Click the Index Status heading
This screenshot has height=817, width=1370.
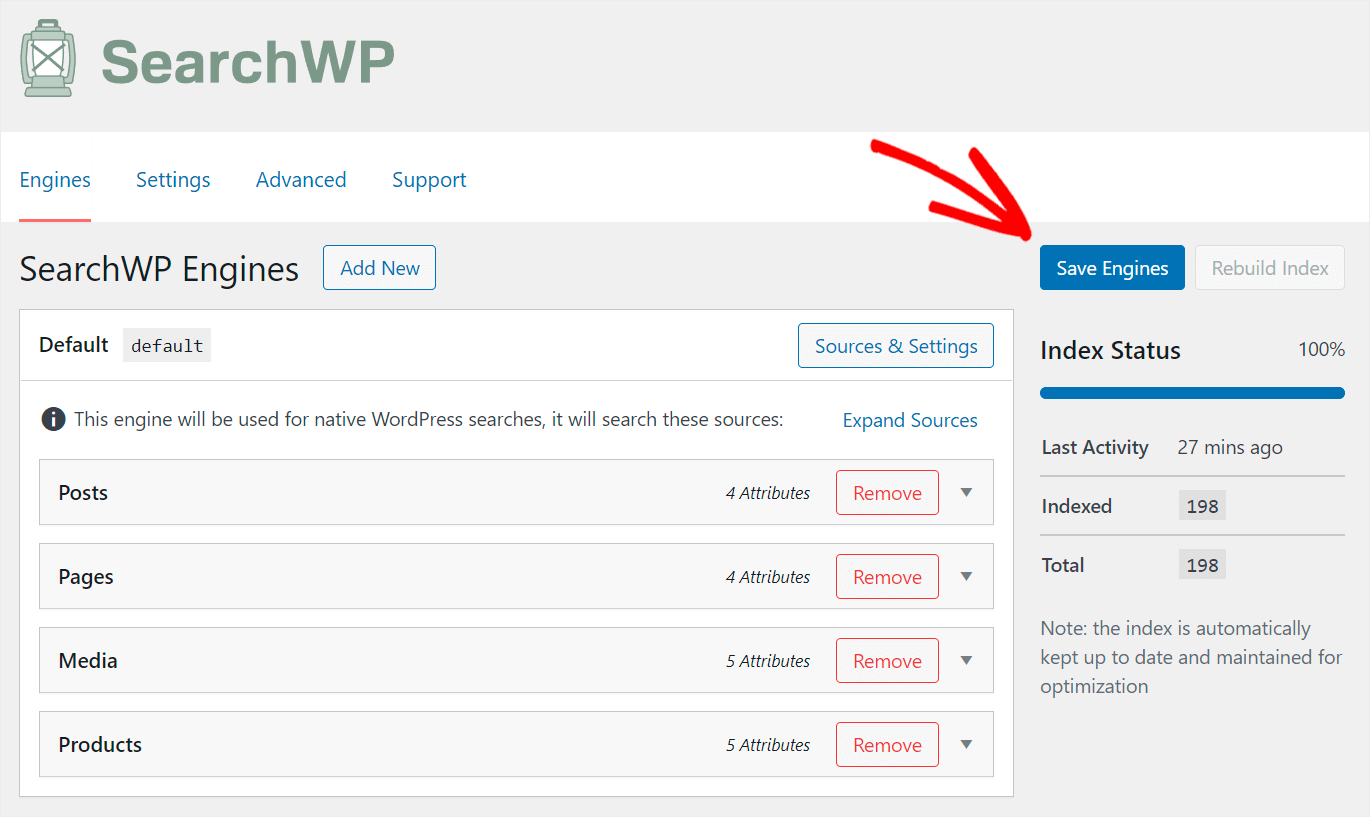click(x=1110, y=351)
